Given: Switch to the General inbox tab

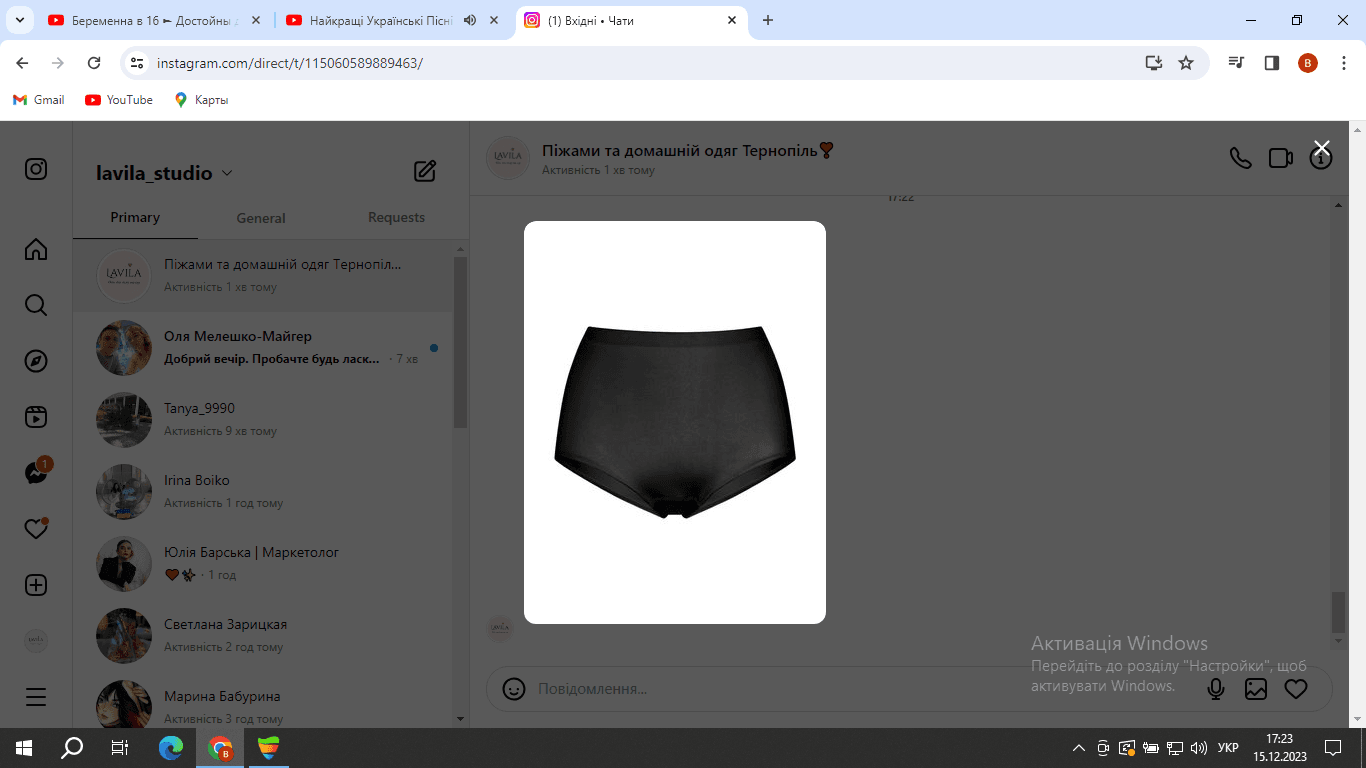Looking at the screenshot, I should coord(261,218).
